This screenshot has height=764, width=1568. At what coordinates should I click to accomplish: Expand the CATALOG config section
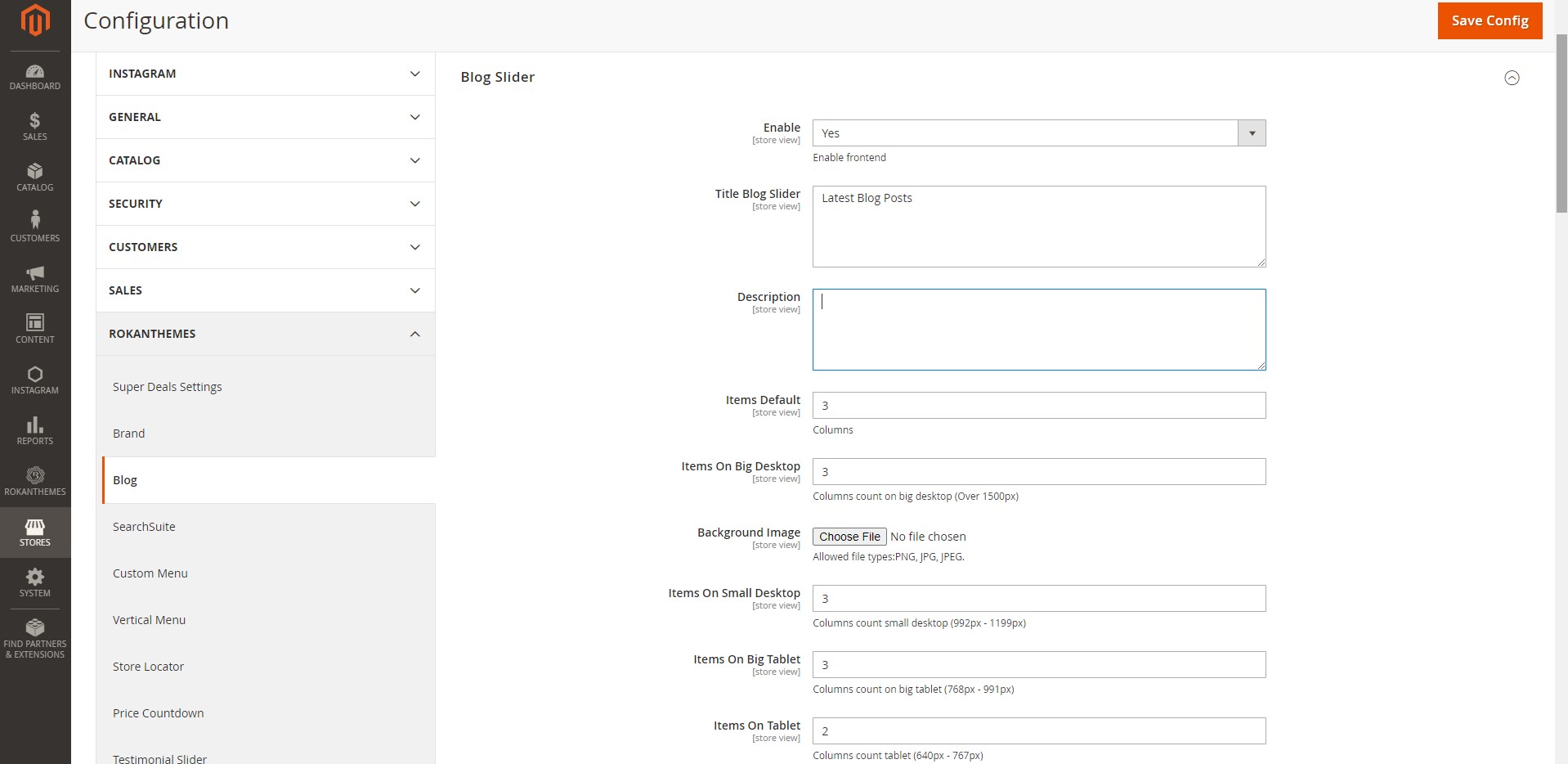(x=266, y=160)
